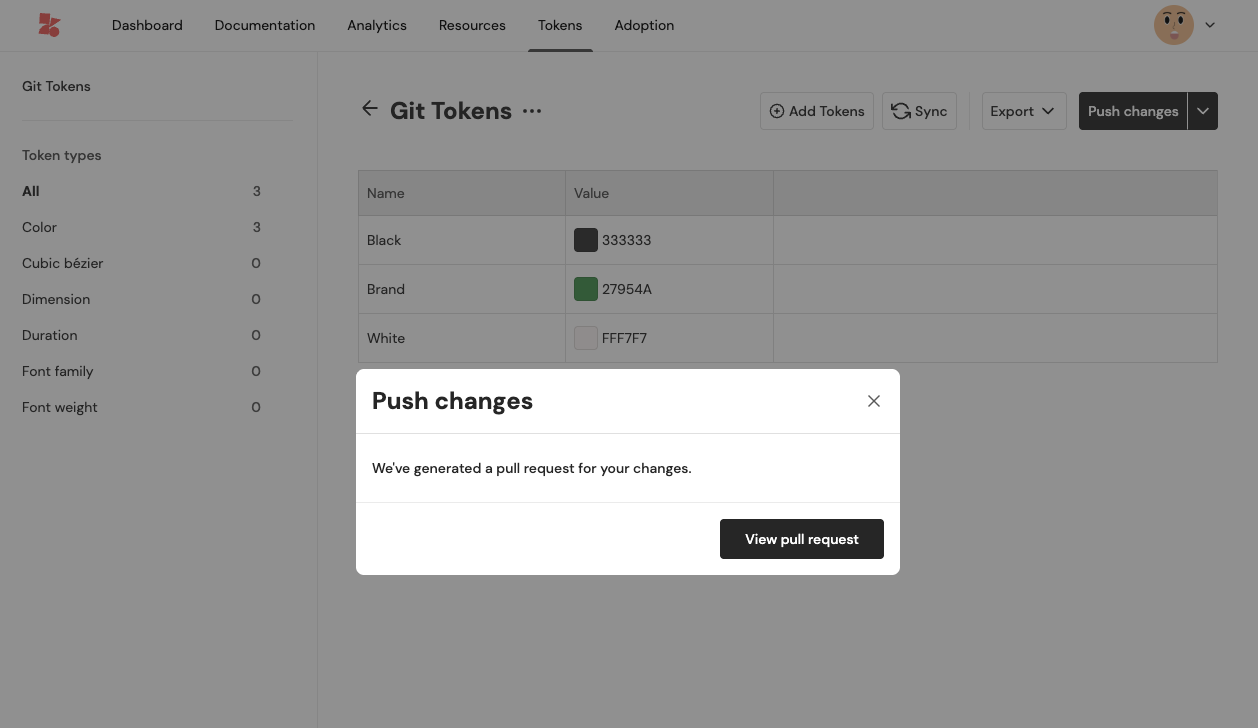
Task: Click the user avatar image
Action: [1173, 25]
